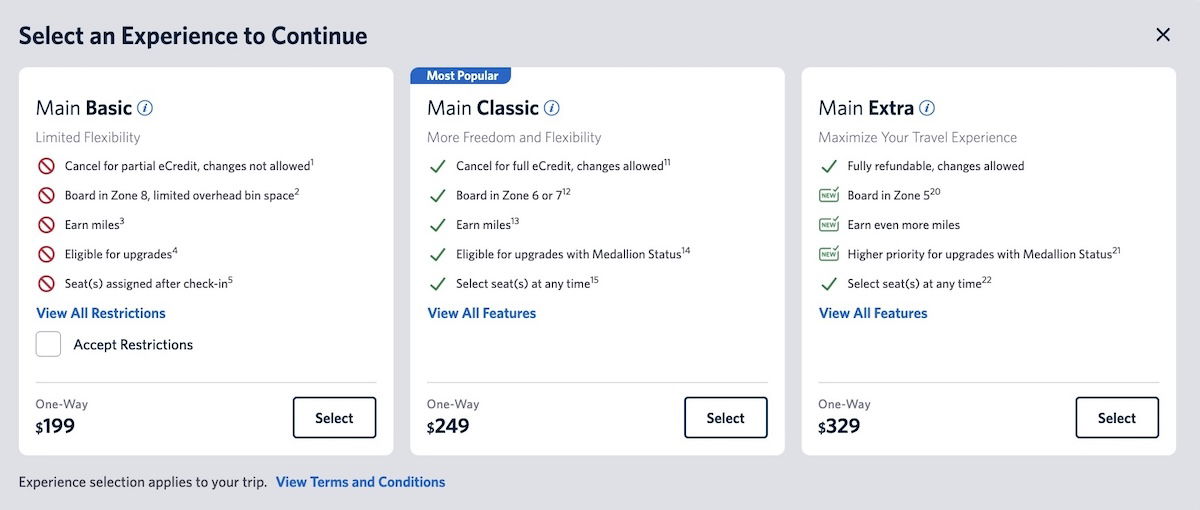The width and height of the screenshot is (1200, 510).
Task: Click the NEW badge beside Board in Zone 5
Action: [x=828, y=195]
